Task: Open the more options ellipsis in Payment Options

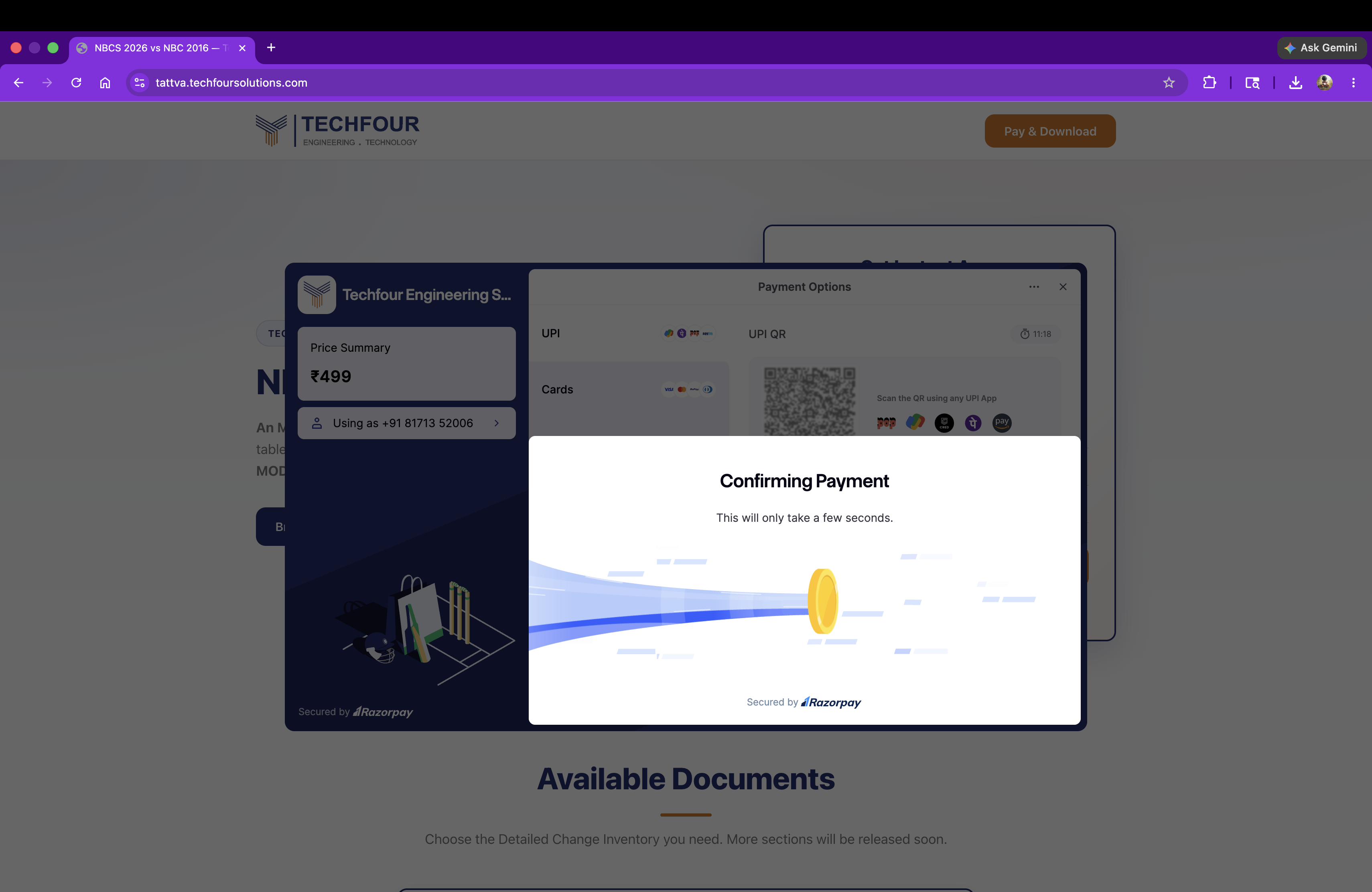Action: coord(1033,286)
